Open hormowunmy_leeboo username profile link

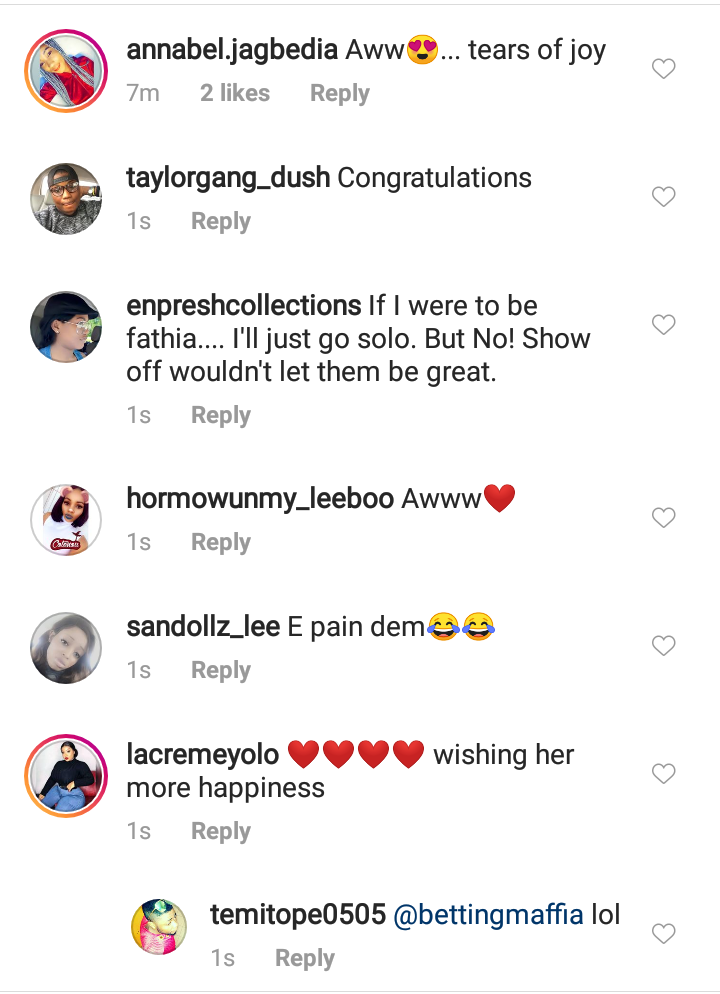pyautogui.click(x=259, y=499)
